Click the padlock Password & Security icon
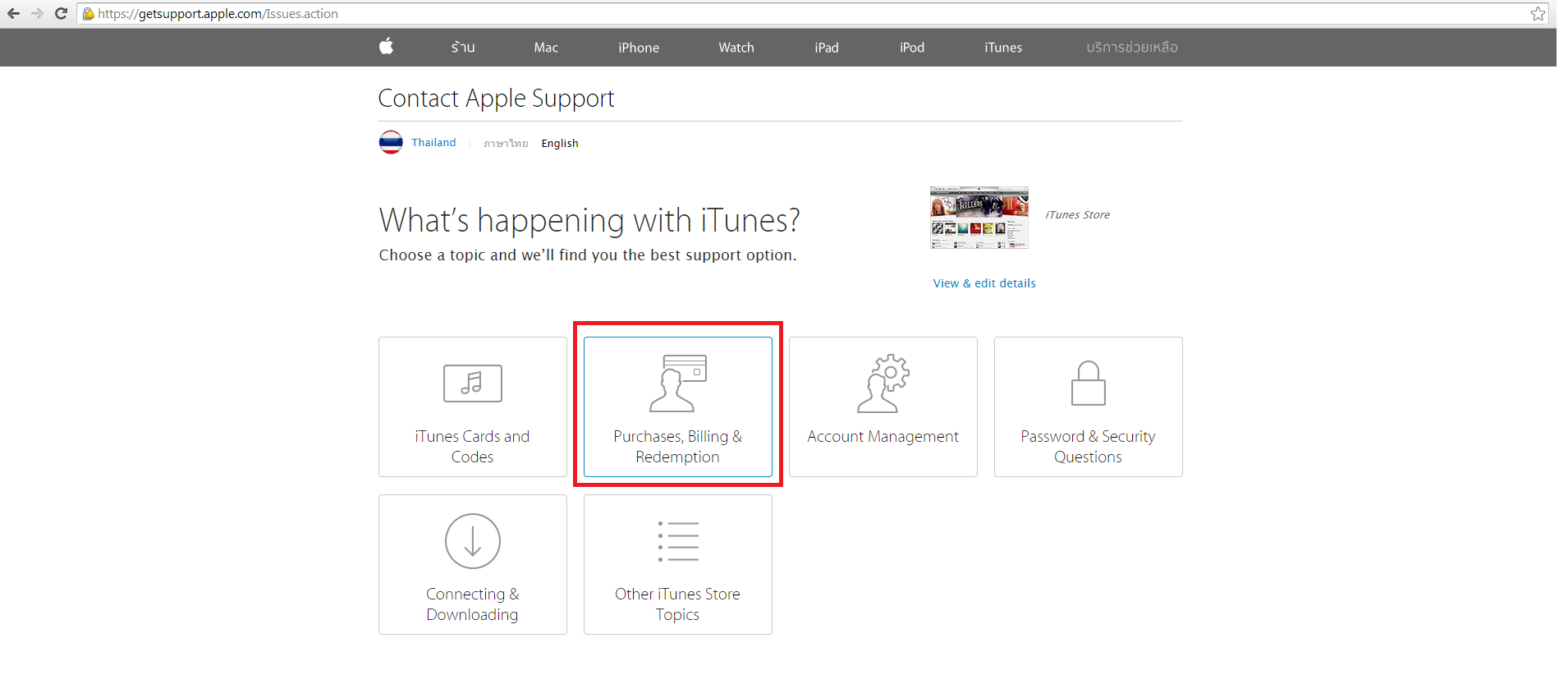Image resolution: width=1568 pixels, height=698 pixels. [x=1089, y=383]
